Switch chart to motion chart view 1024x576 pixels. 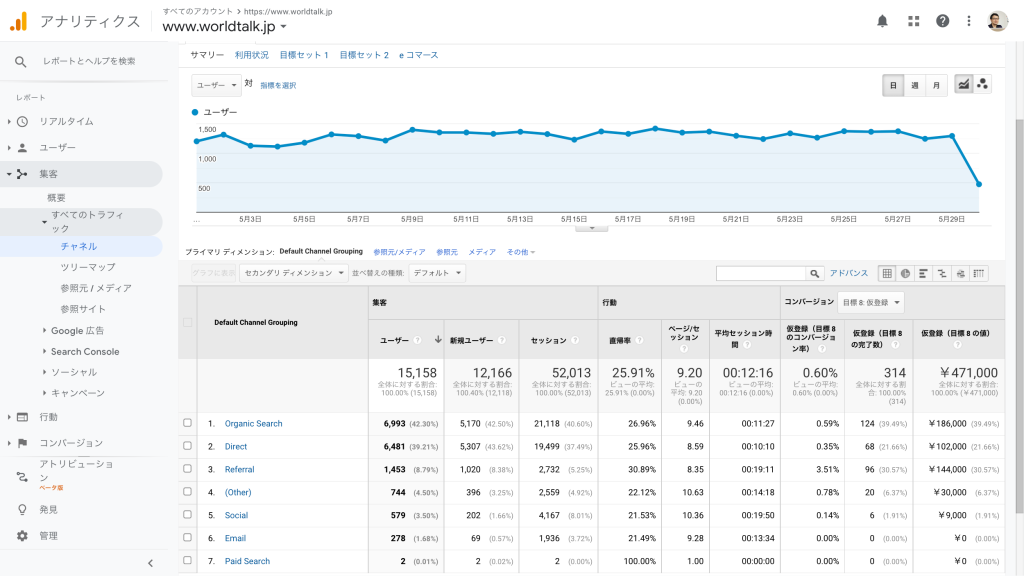(x=982, y=85)
